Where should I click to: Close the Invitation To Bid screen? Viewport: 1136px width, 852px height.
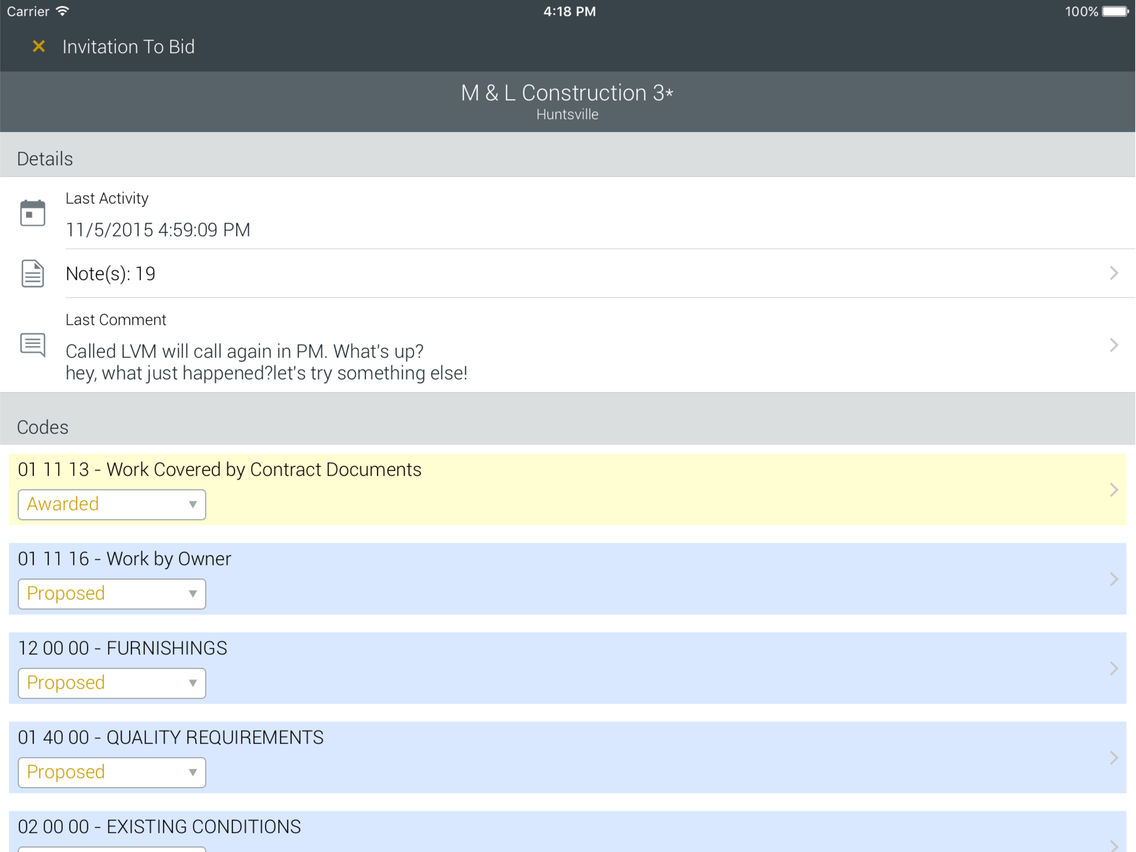tap(39, 46)
